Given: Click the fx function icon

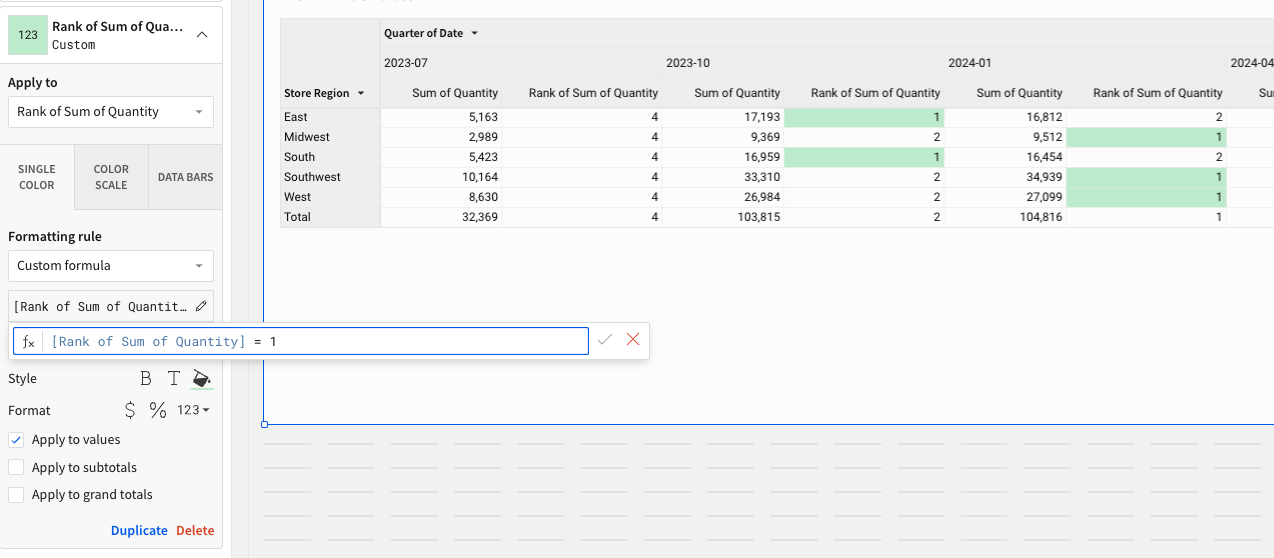Looking at the screenshot, I should click(x=29, y=342).
